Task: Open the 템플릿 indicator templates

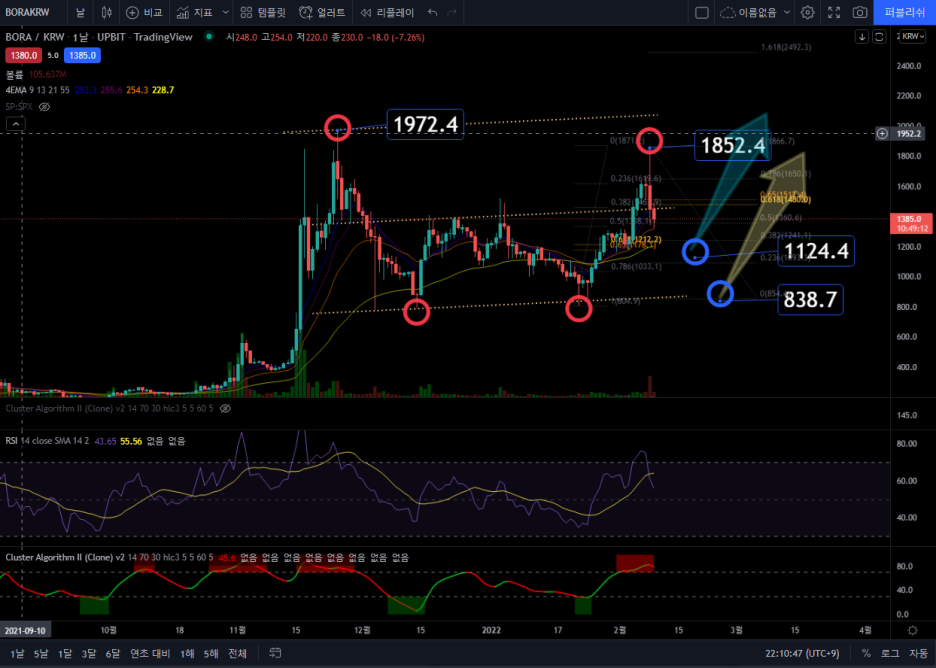Action: 263,12
